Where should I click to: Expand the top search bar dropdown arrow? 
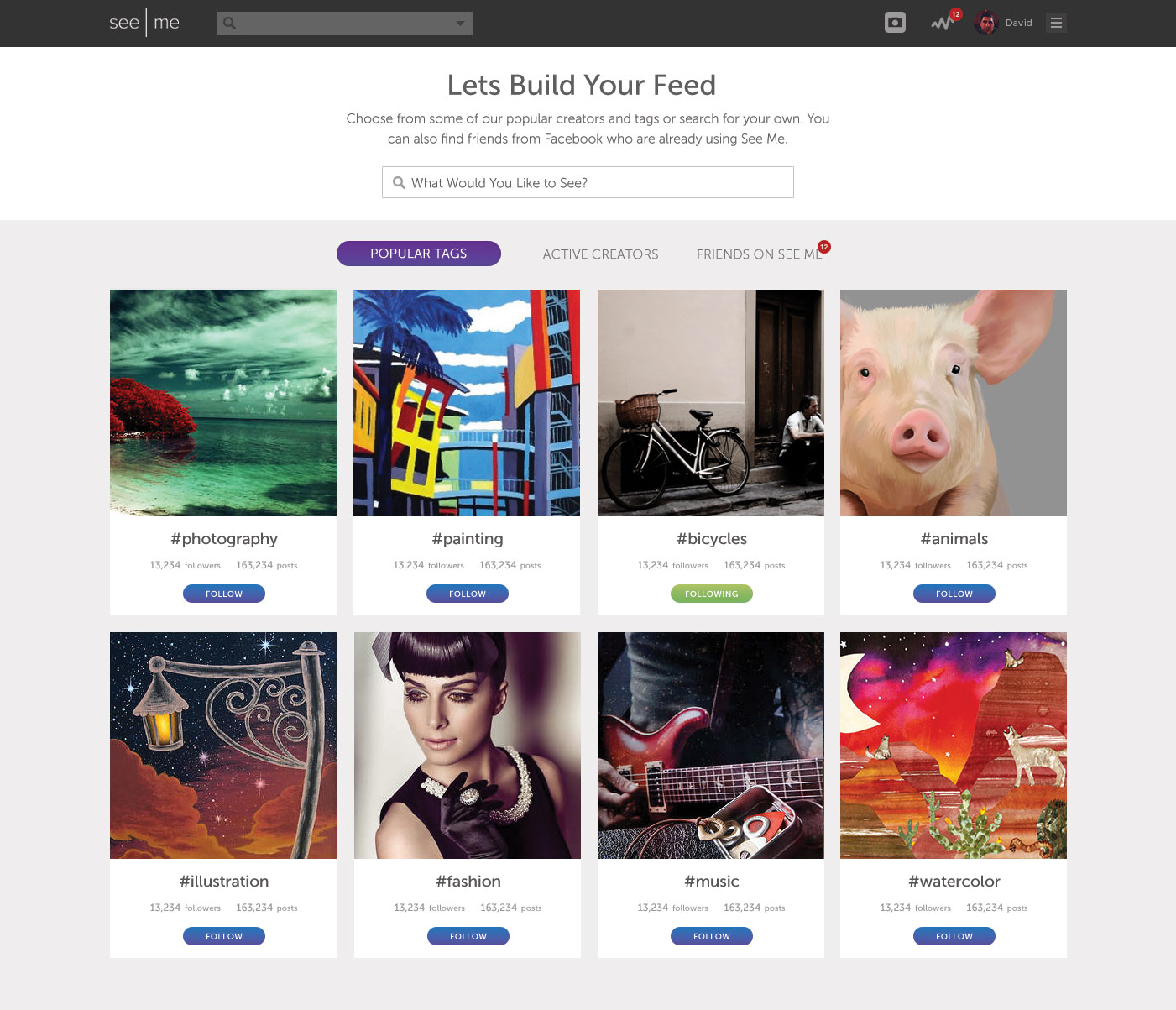point(460,24)
